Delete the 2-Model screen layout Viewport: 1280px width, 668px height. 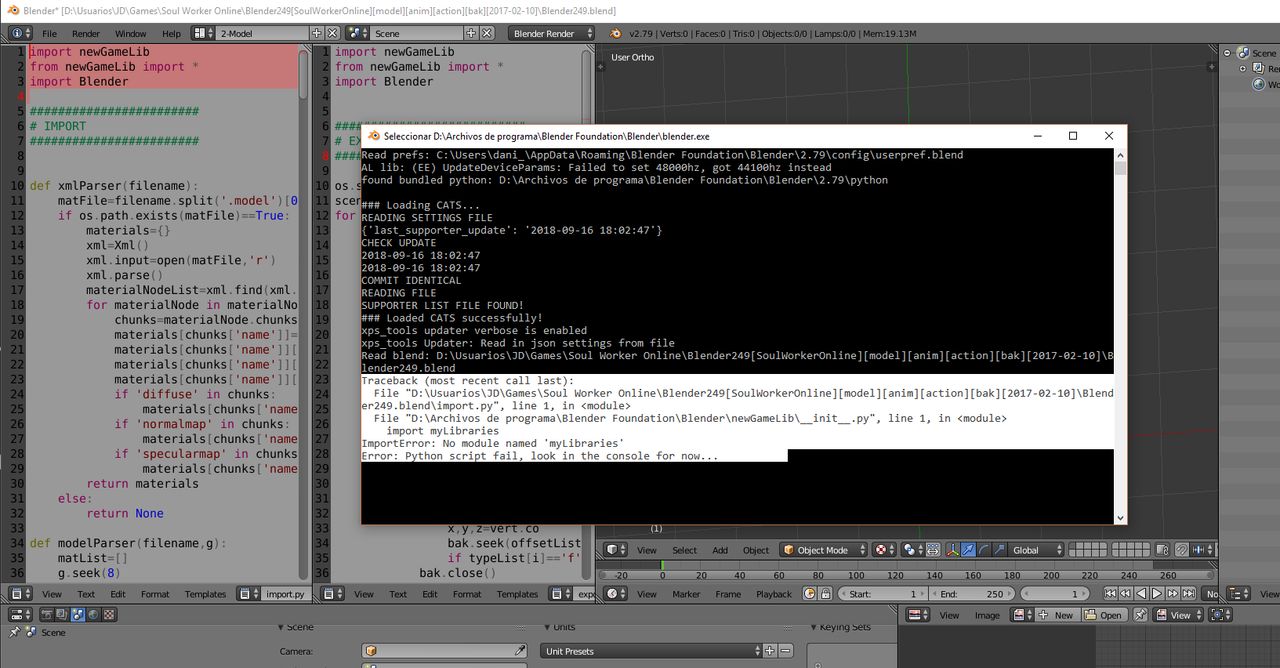[x=332, y=33]
